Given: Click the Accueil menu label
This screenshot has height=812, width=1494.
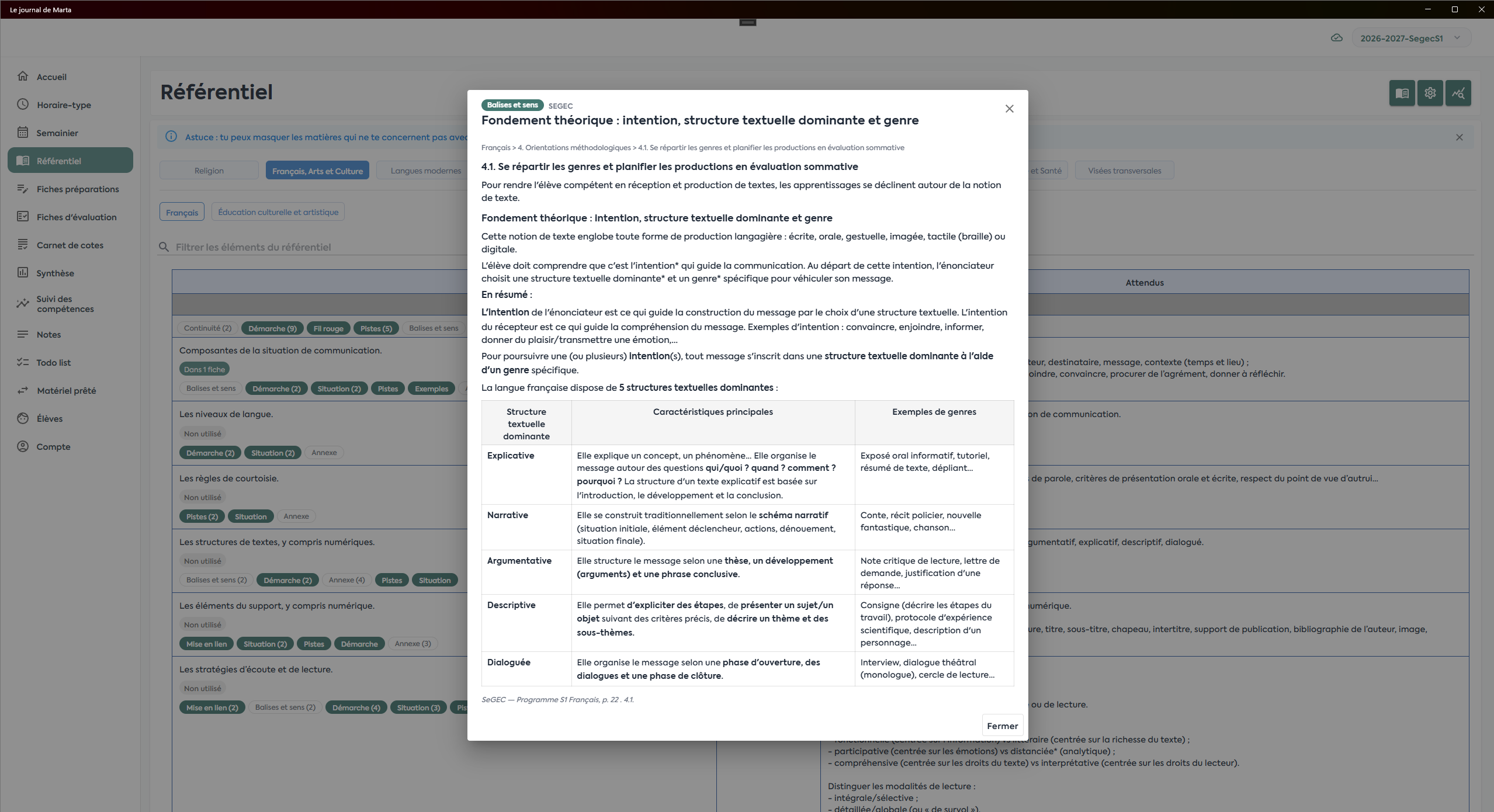Looking at the screenshot, I should point(51,77).
